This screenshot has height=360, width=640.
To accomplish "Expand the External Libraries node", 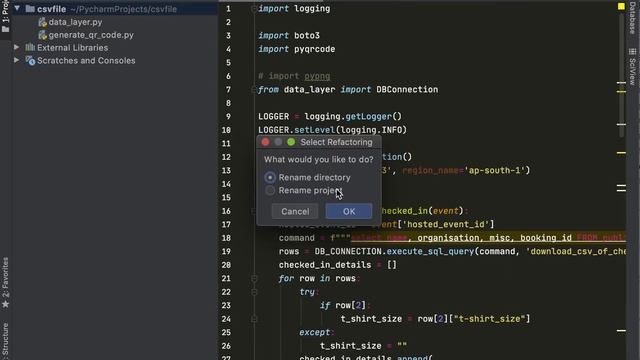I will [17, 47].
